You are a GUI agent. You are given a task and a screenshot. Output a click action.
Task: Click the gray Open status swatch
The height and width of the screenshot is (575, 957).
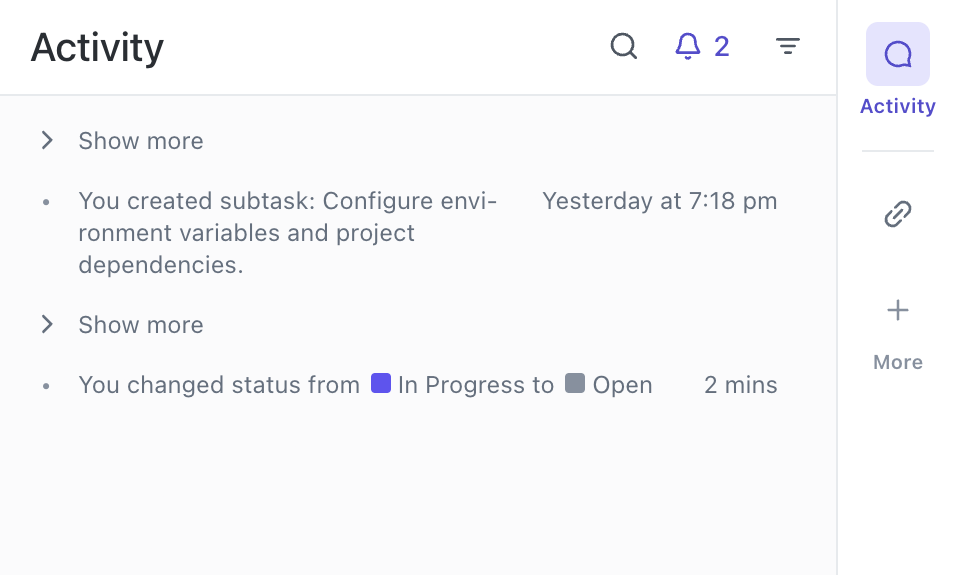(x=574, y=383)
